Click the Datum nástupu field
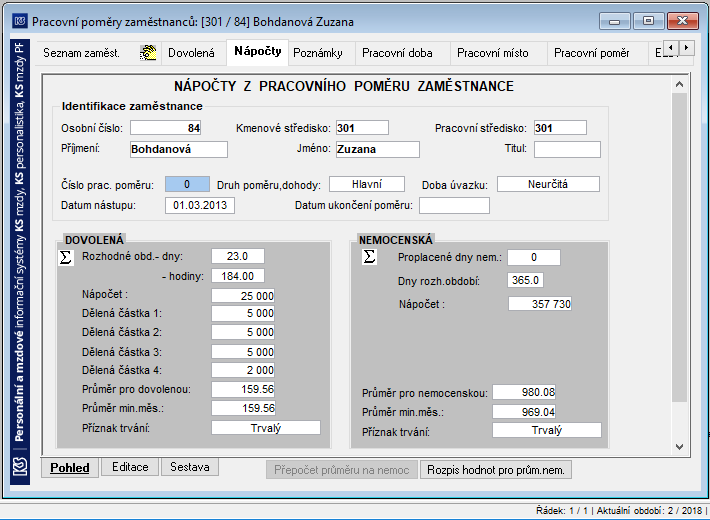710x520 pixels. coord(200,205)
